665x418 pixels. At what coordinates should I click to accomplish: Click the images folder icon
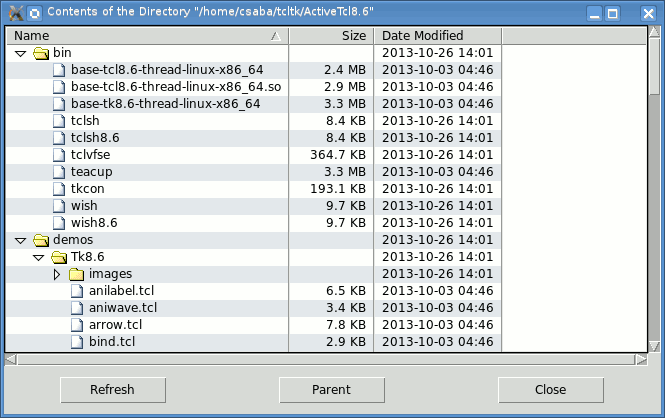click(76, 274)
